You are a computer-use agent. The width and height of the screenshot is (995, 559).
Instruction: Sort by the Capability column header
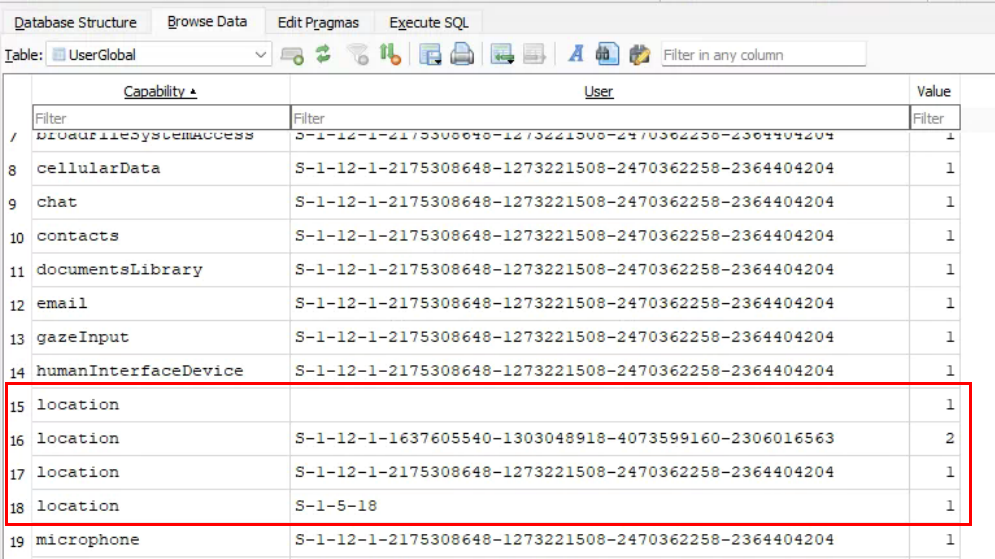click(x=160, y=91)
